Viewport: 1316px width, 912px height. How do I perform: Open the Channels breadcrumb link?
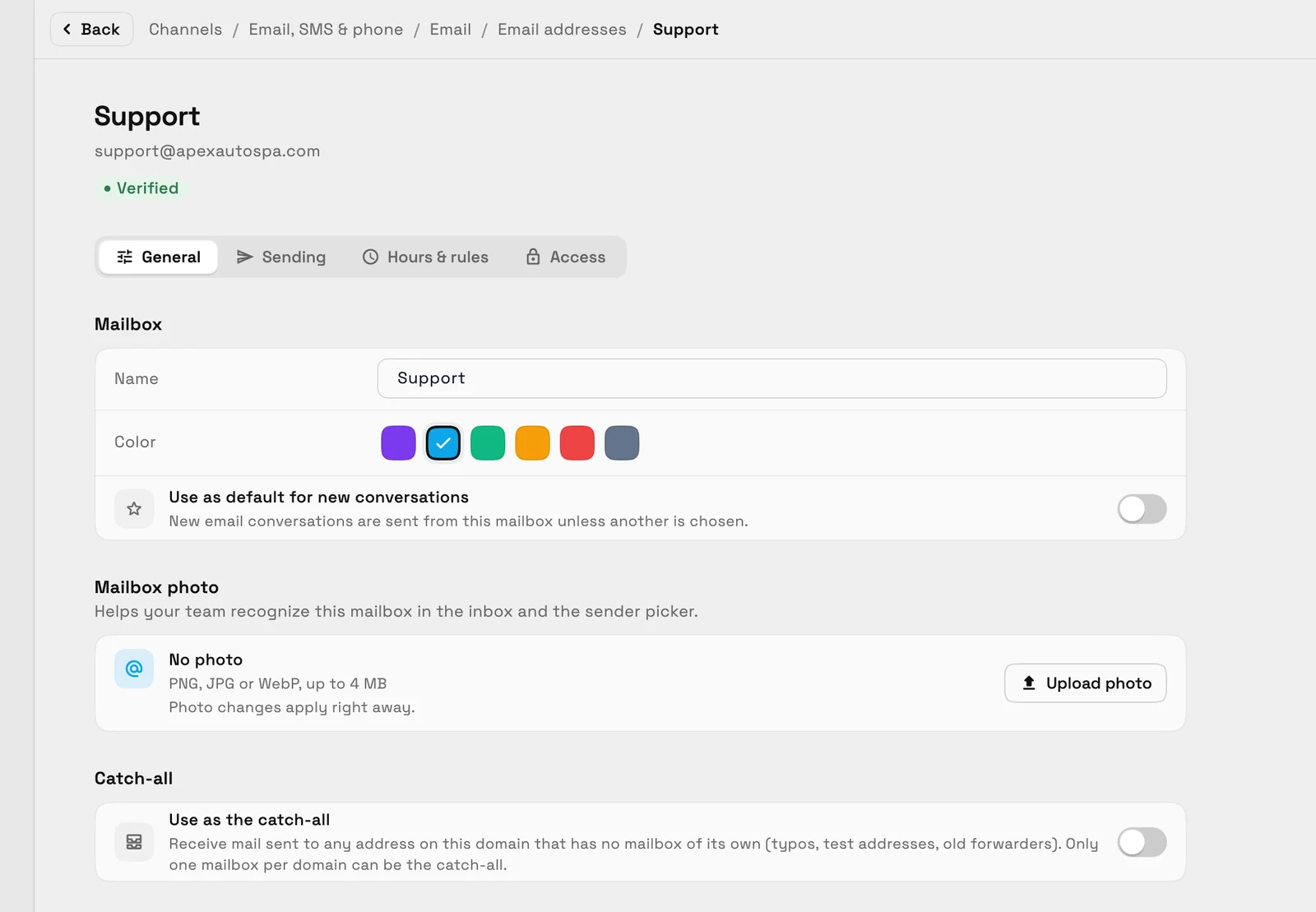[x=185, y=30]
